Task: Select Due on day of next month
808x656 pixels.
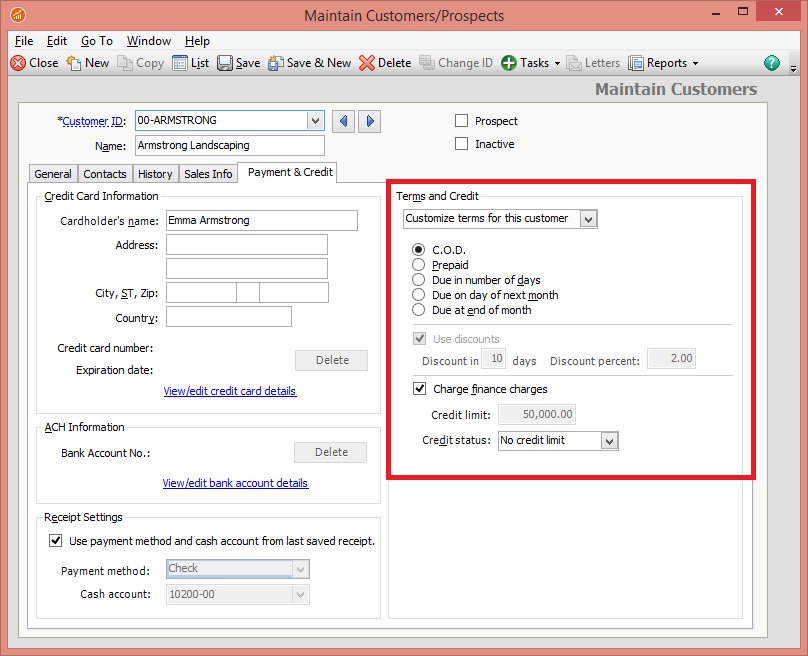Action: pyautogui.click(x=418, y=295)
